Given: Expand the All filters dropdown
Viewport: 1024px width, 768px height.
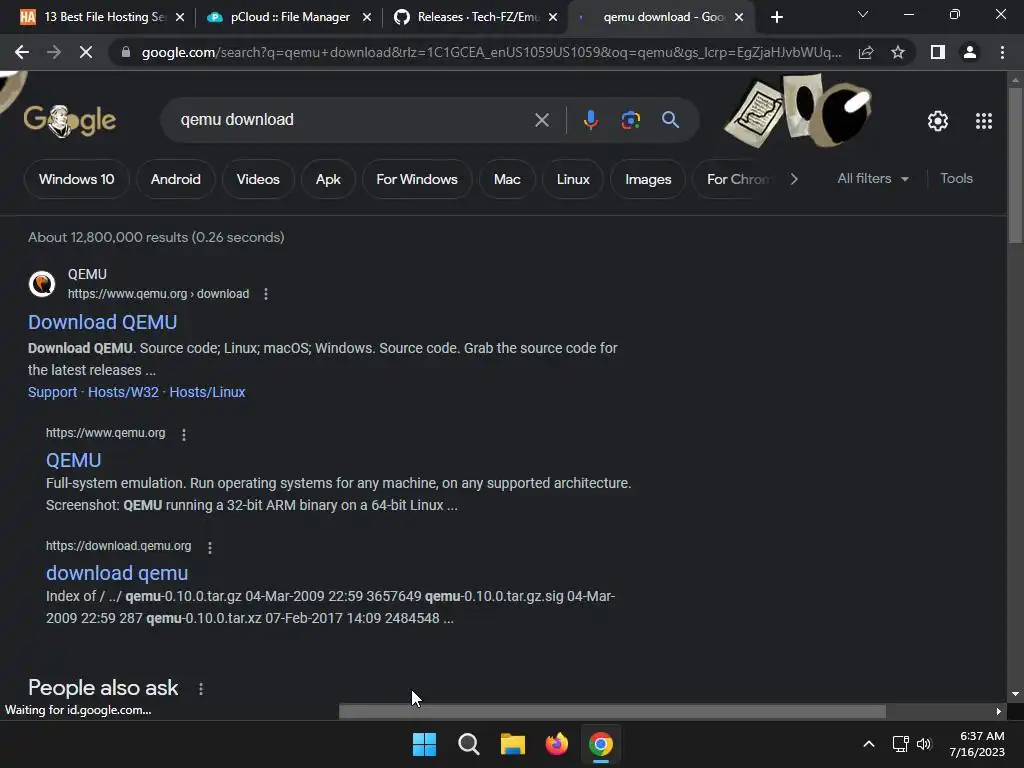Looking at the screenshot, I should [872, 178].
